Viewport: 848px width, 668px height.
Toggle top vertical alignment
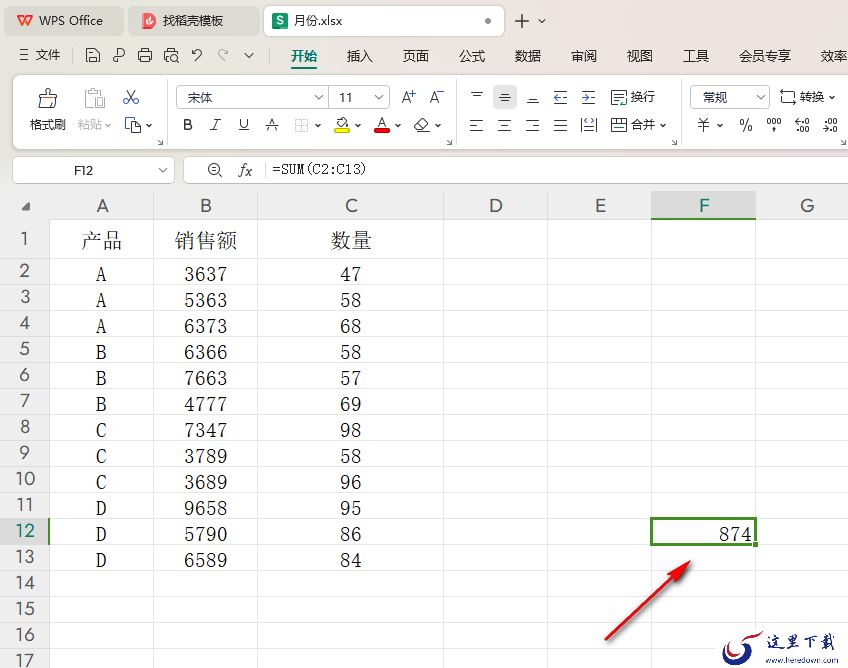click(x=476, y=97)
